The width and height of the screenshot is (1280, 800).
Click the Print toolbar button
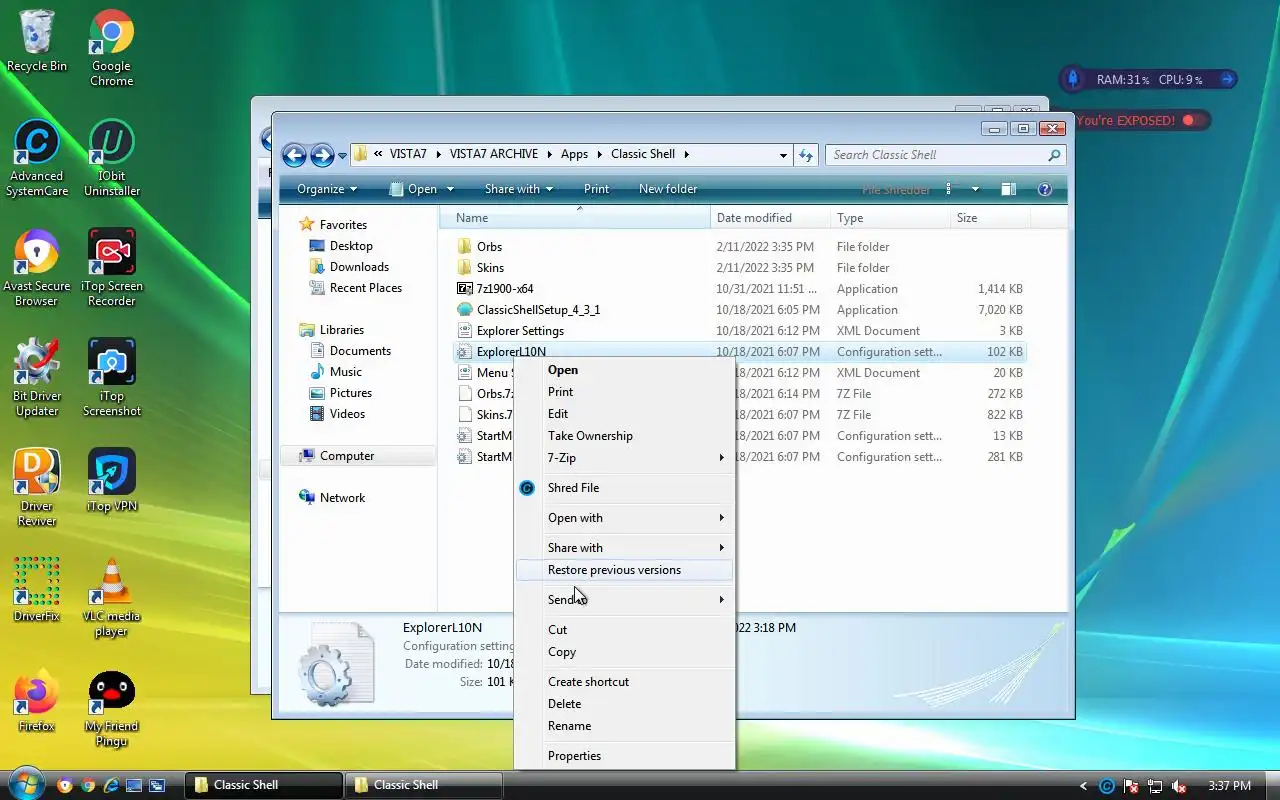[x=597, y=189]
